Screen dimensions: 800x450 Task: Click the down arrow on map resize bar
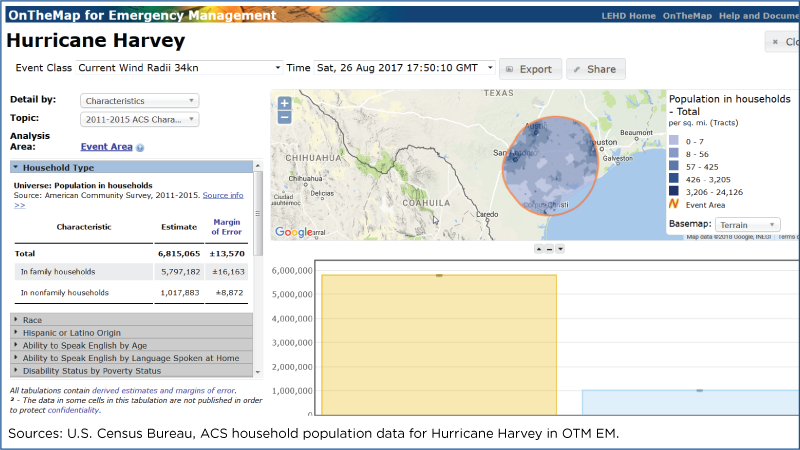[x=560, y=249]
